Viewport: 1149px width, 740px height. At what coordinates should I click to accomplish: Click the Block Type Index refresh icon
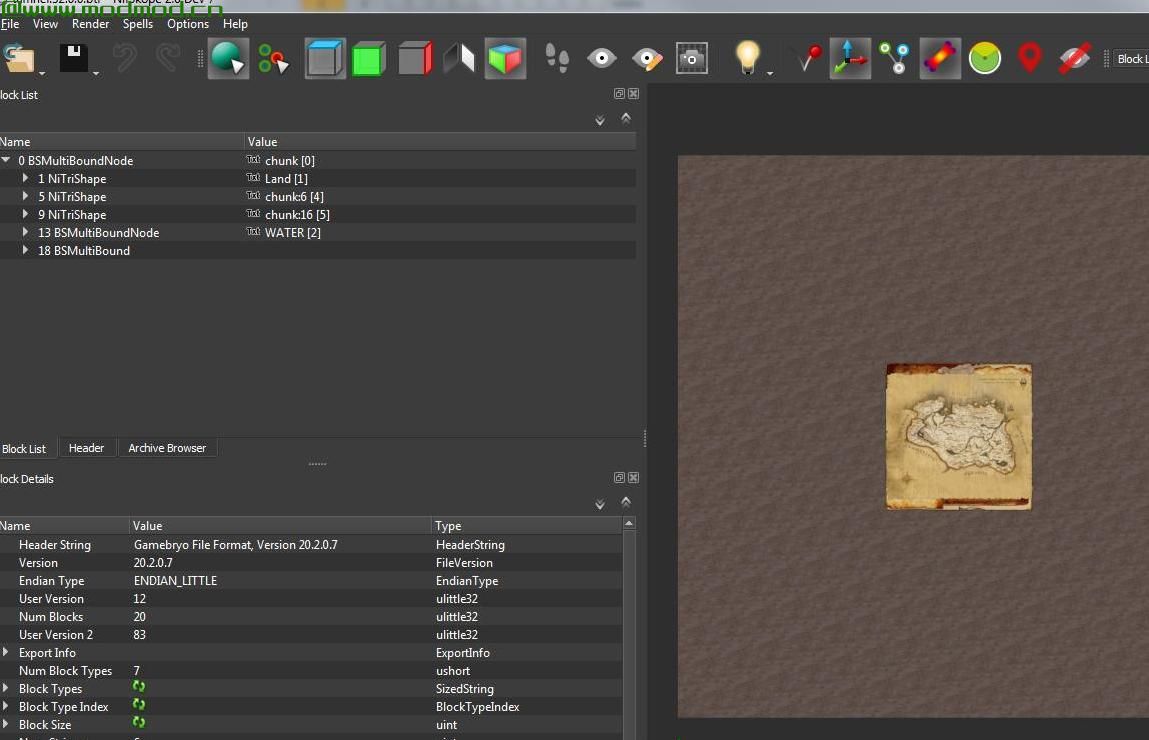tap(138, 705)
